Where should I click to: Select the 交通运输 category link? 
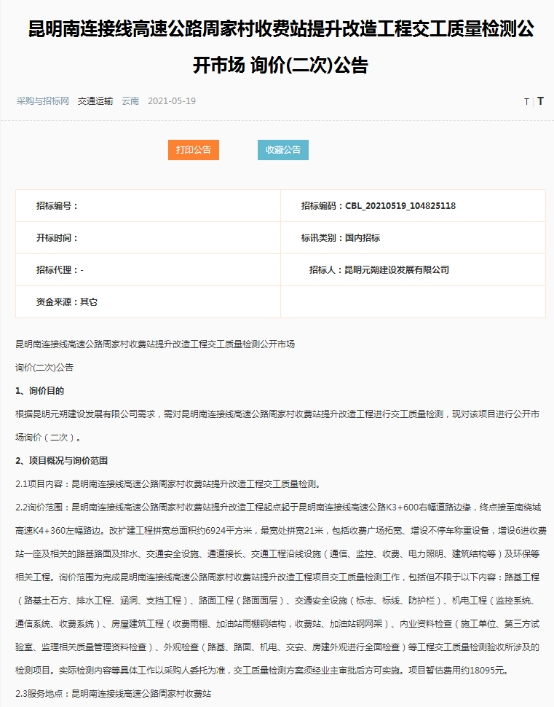click(95, 101)
